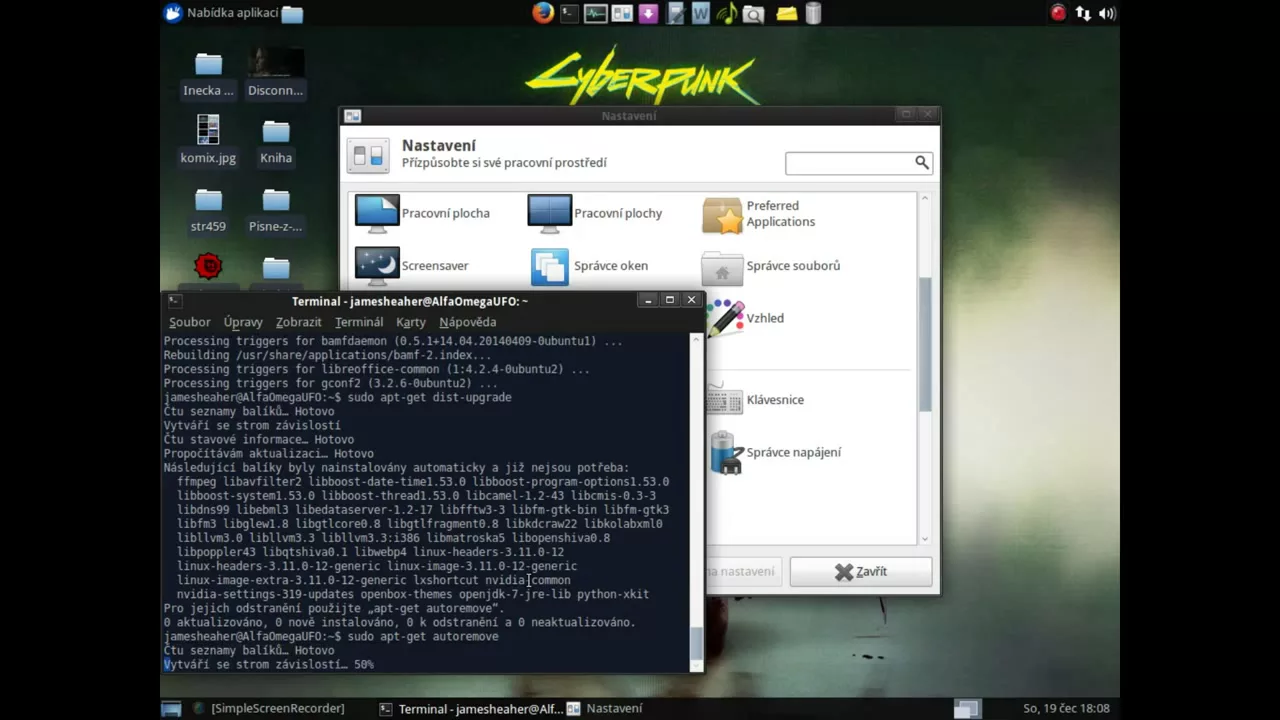The height and width of the screenshot is (720, 1280).
Task: Click the Zavřít button
Action: click(861, 572)
